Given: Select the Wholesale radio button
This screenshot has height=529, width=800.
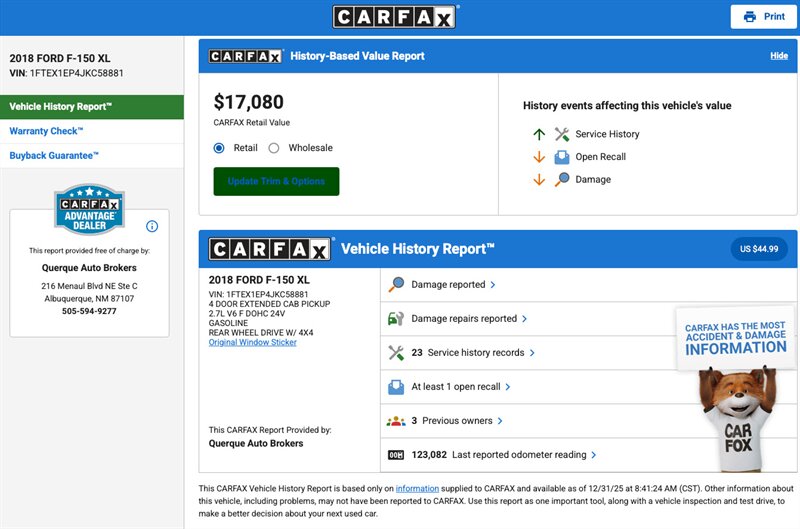Looking at the screenshot, I should [x=274, y=148].
